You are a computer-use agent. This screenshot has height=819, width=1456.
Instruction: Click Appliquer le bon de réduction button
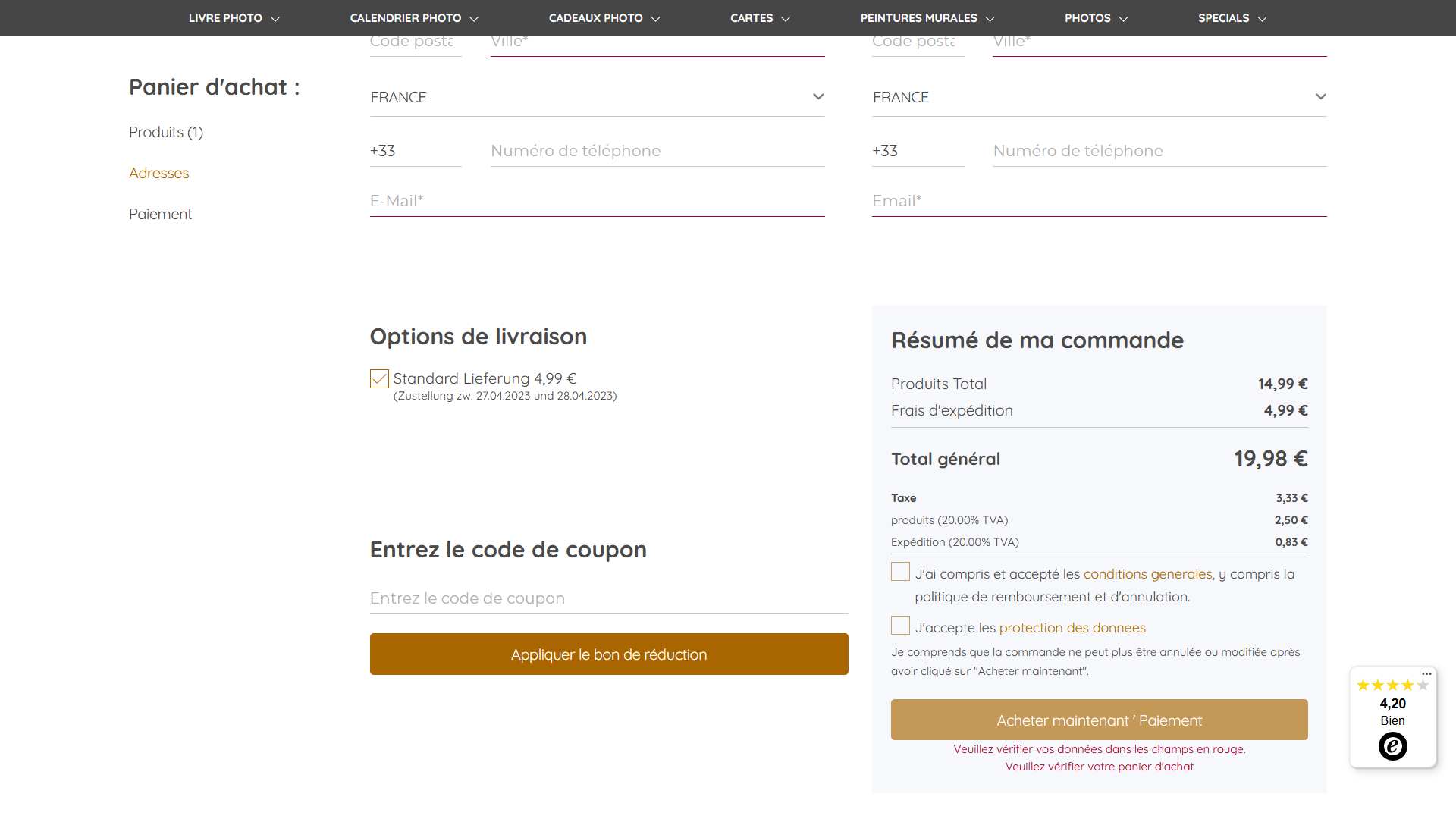(609, 654)
